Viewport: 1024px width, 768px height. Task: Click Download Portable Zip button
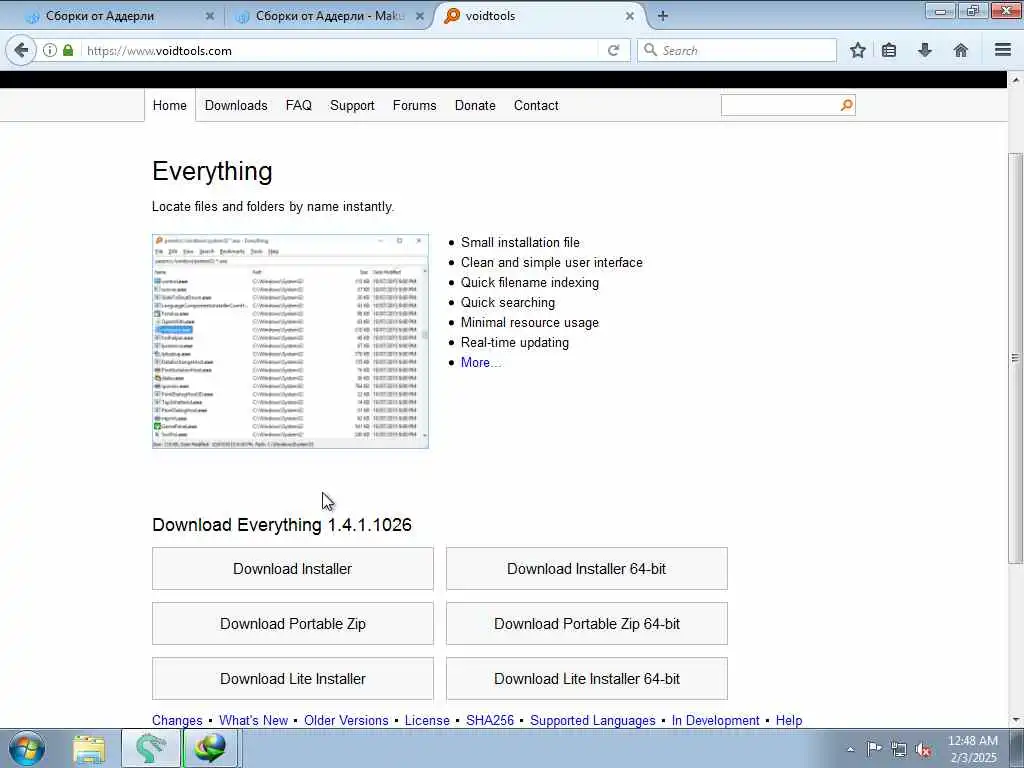[x=293, y=624]
